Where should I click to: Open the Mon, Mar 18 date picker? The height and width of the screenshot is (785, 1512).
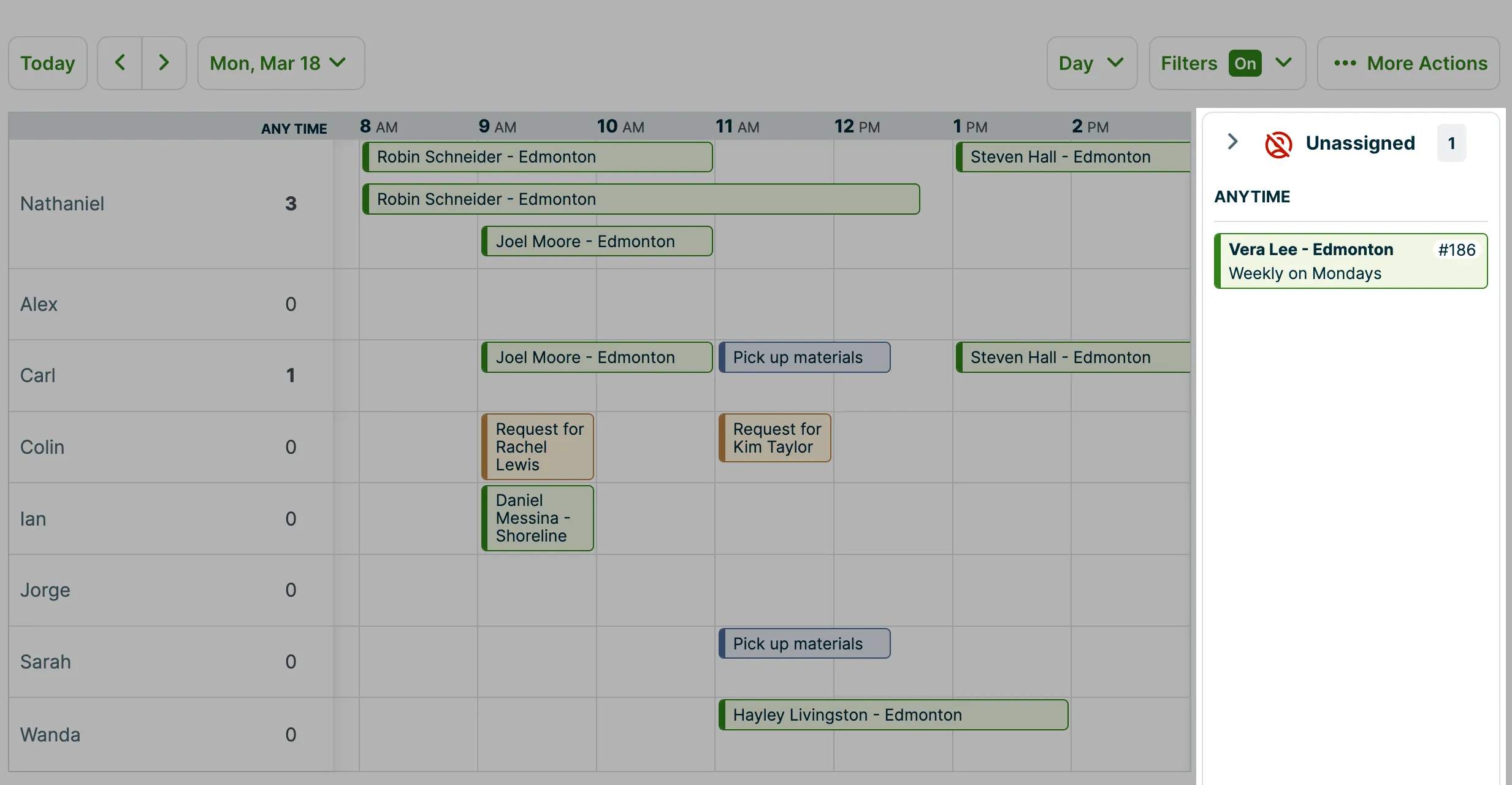click(x=281, y=63)
